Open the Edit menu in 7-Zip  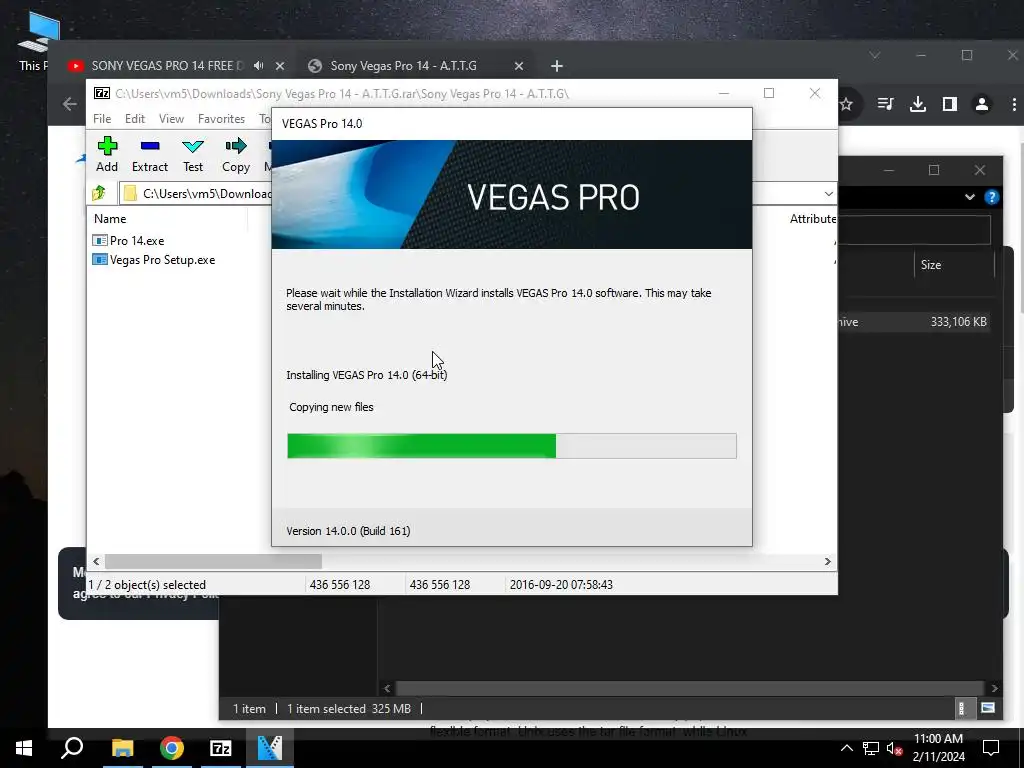click(135, 119)
